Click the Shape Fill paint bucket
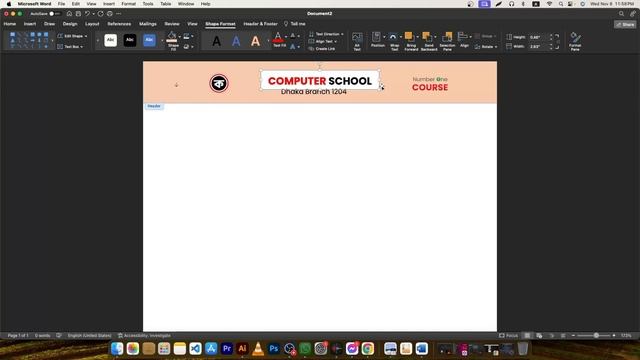This screenshot has height=360, width=640. (172, 37)
